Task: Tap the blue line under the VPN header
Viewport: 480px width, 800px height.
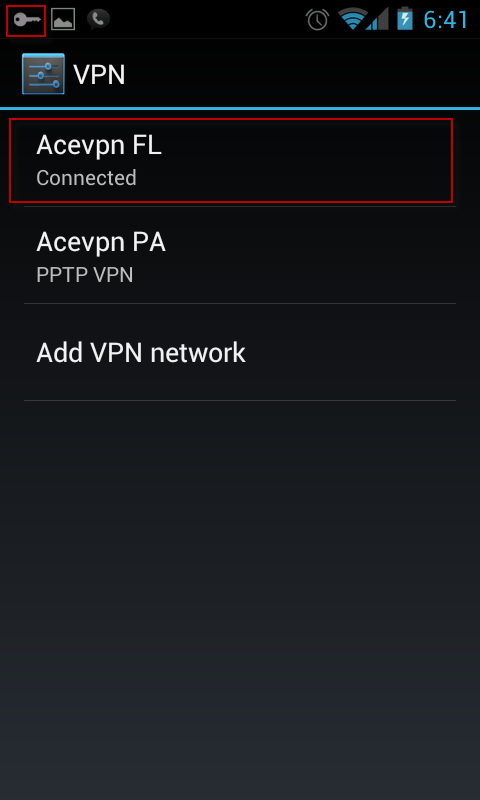Action: (240, 108)
